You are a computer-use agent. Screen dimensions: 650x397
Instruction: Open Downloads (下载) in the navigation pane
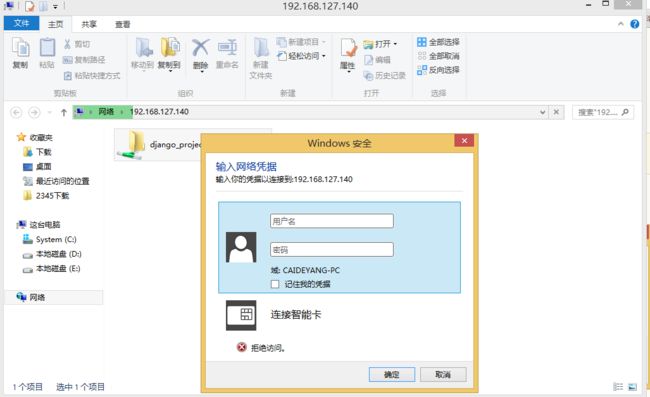(37, 152)
